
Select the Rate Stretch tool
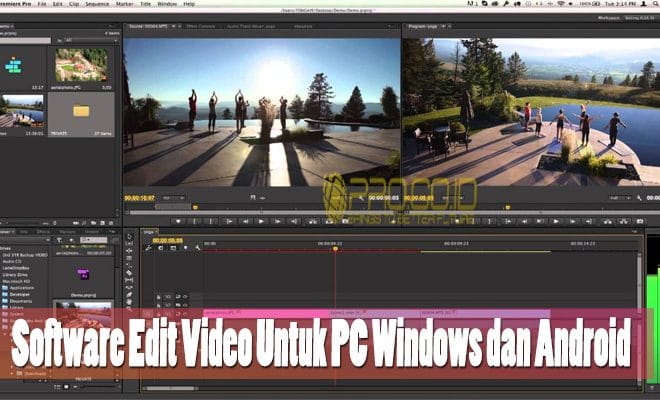pyautogui.click(x=129, y=265)
